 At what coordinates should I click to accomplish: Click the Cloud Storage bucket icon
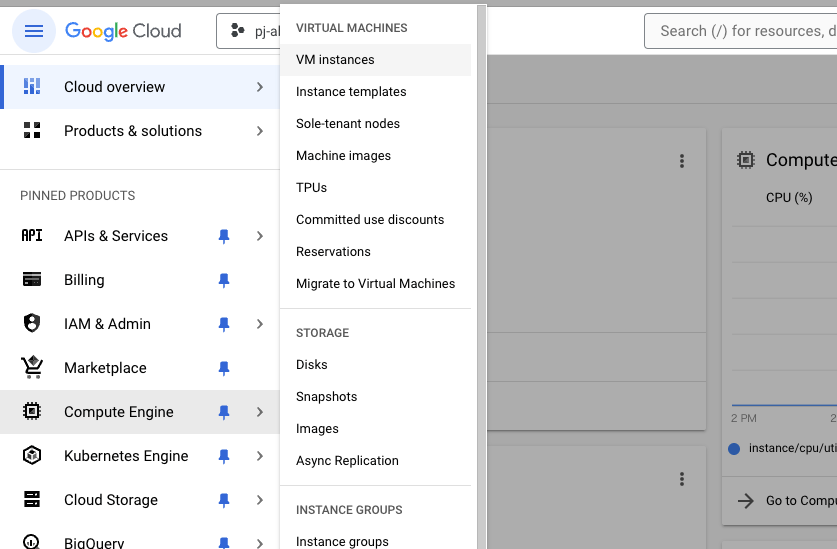pyautogui.click(x=32, y=499)
